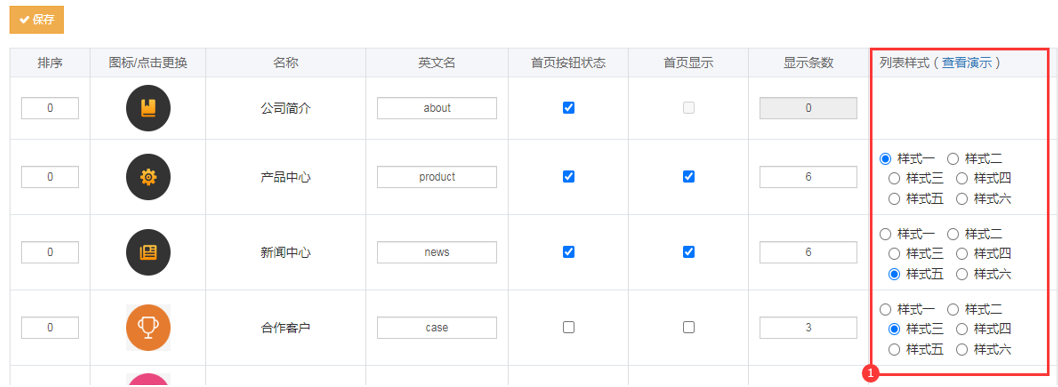Click 显示条数 field for 新闻中心
Viewport: 1058px width, 387px height.
tap(808, 252)
